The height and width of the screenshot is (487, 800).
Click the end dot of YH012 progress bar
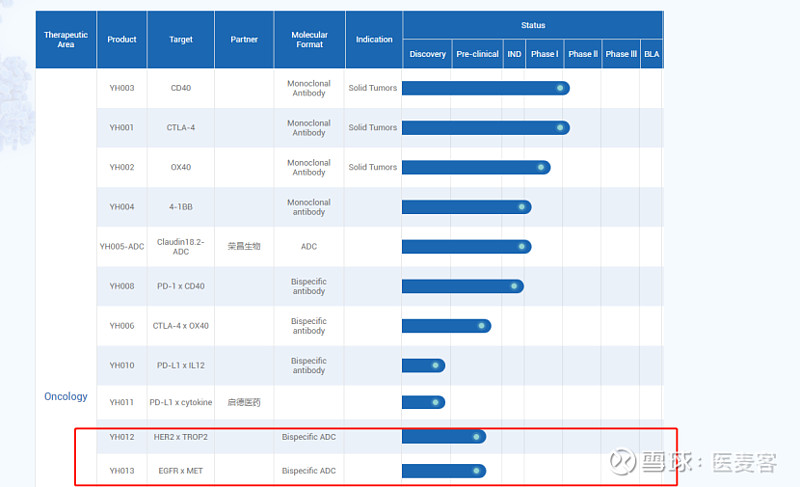(477, 436)
